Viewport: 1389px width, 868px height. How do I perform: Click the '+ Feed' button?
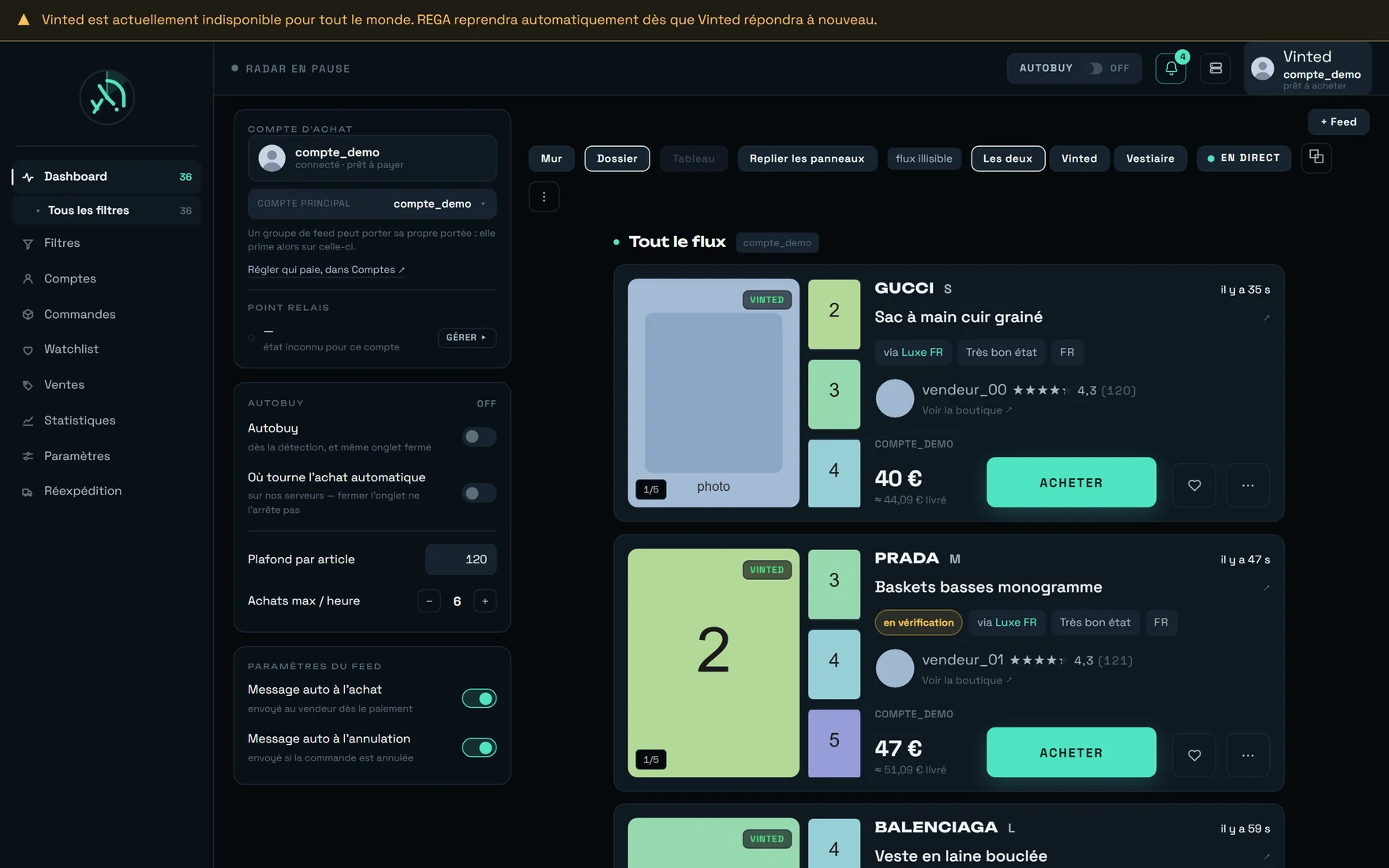1338,122
